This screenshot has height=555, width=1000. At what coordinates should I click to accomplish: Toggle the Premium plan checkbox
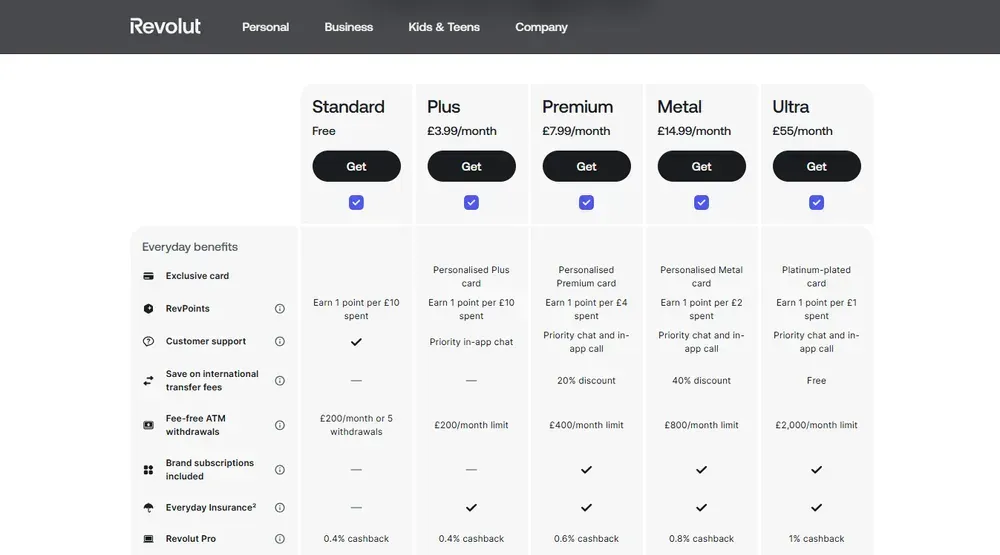point(586,202)
